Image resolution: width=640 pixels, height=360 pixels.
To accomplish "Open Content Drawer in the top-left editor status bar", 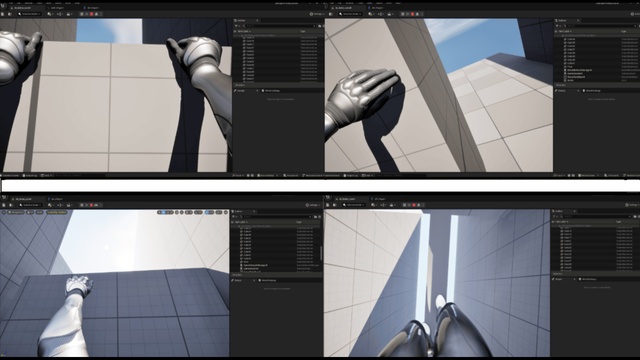I will (10, 175).
